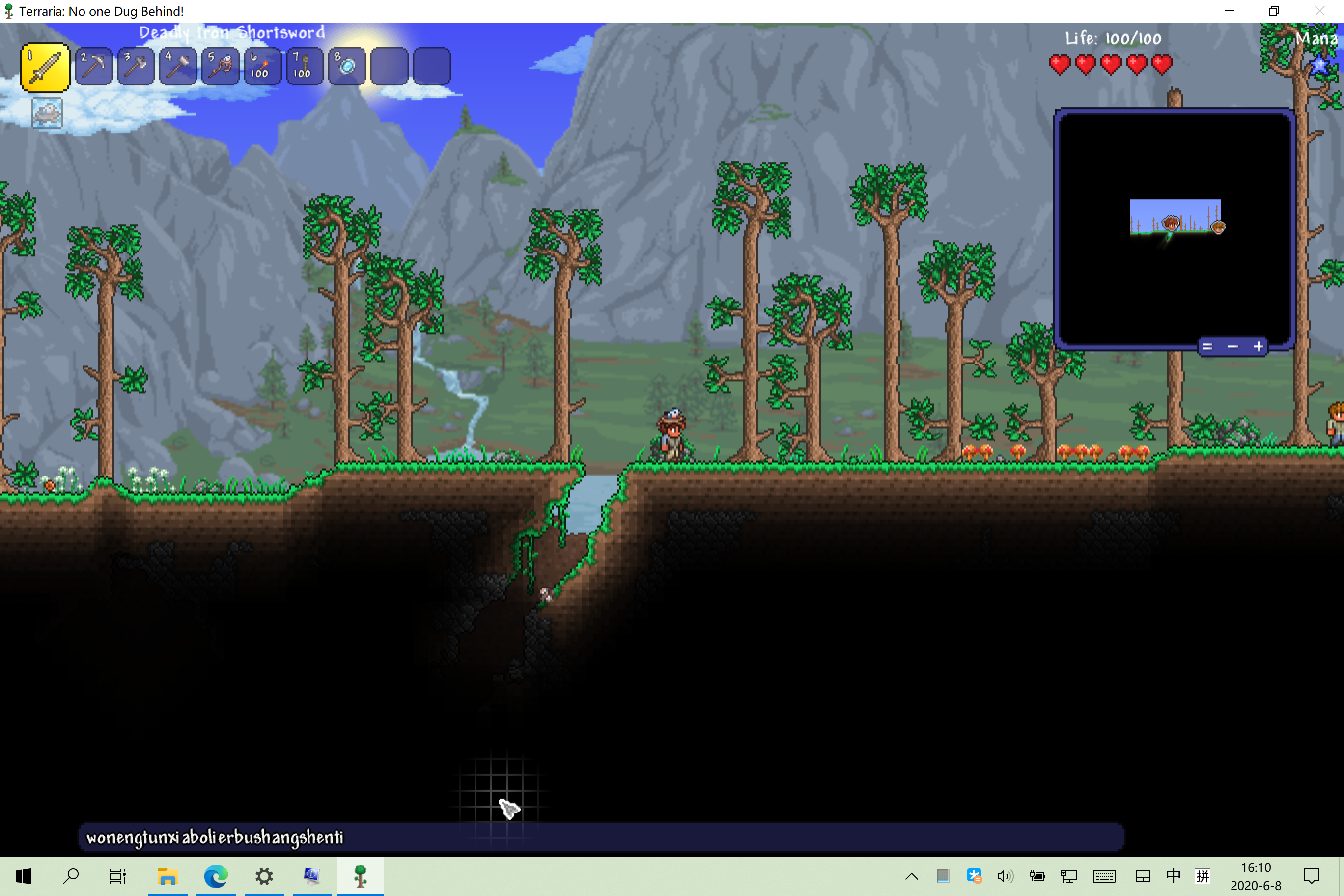The image size is (1344, 896).
Task: Open Windows search from the taskbar
Action: [71, 876]
